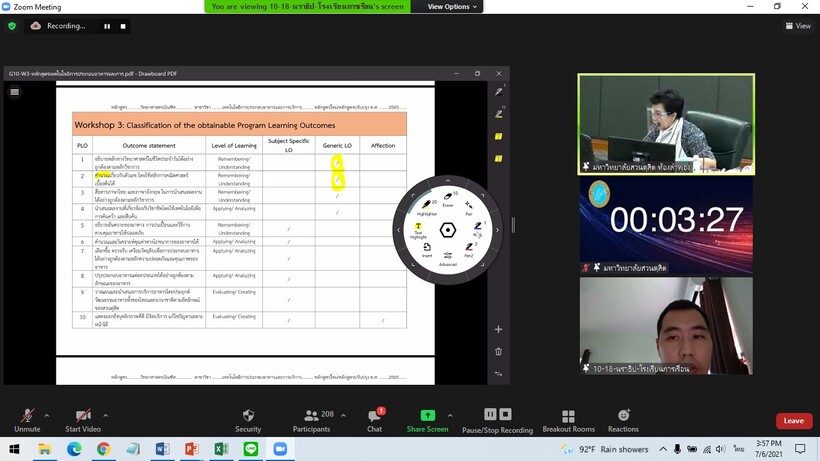
Task: Pause recording using top-left pause icon
Action: [x=107, y=26]
